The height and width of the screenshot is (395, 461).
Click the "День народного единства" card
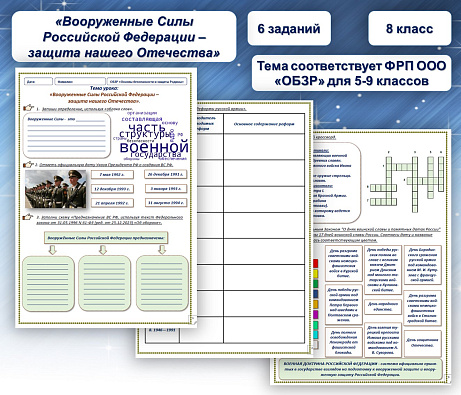(383, 307)
